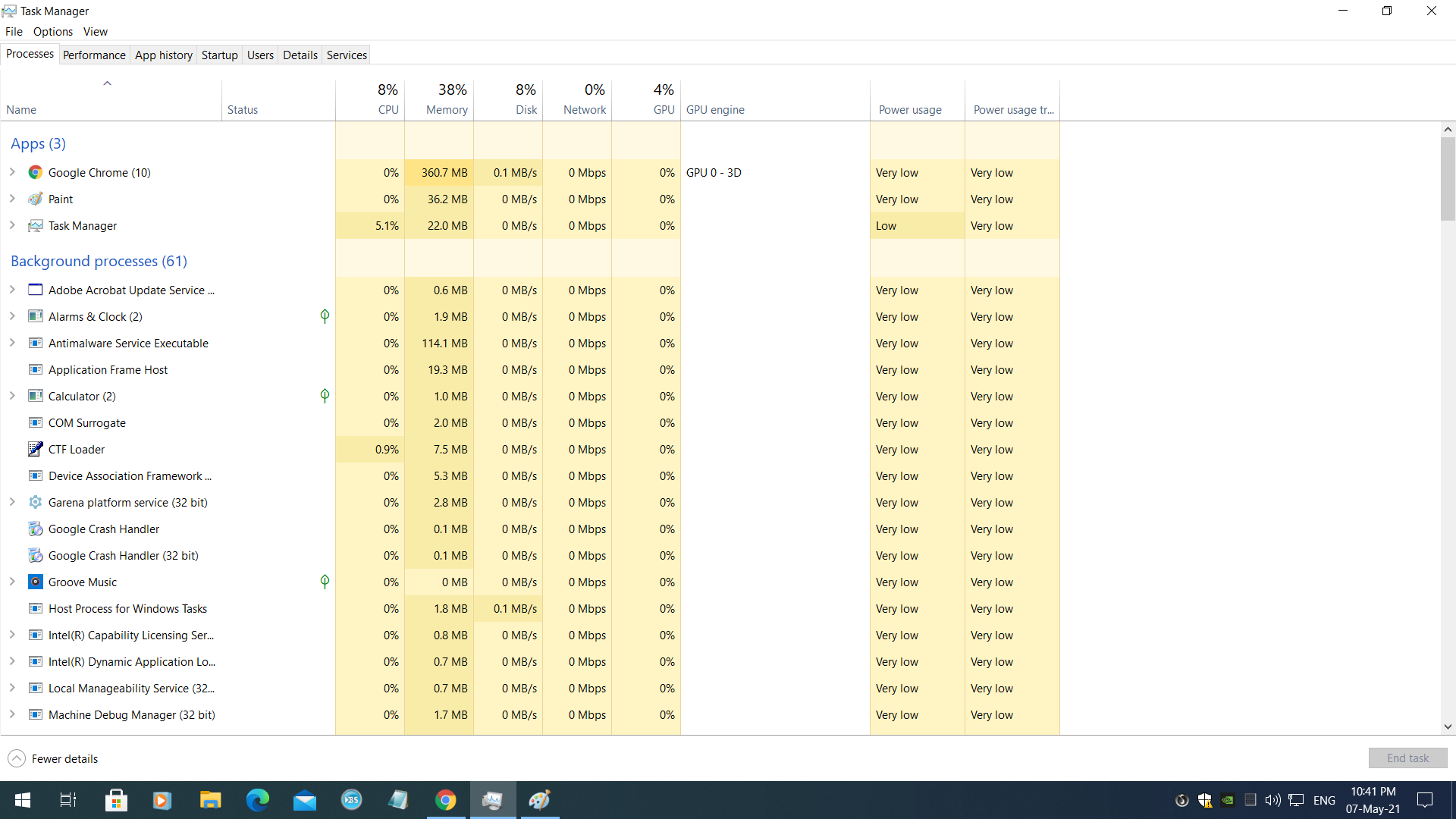Screen dimensions: 1456x819
Task: Open Microsoft Store from taskbar
Action: [116, 800]
